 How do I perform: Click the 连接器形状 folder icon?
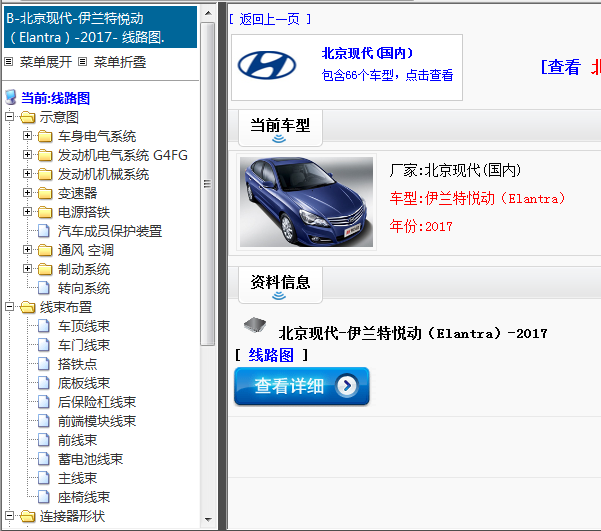click(x=28, y=516)
